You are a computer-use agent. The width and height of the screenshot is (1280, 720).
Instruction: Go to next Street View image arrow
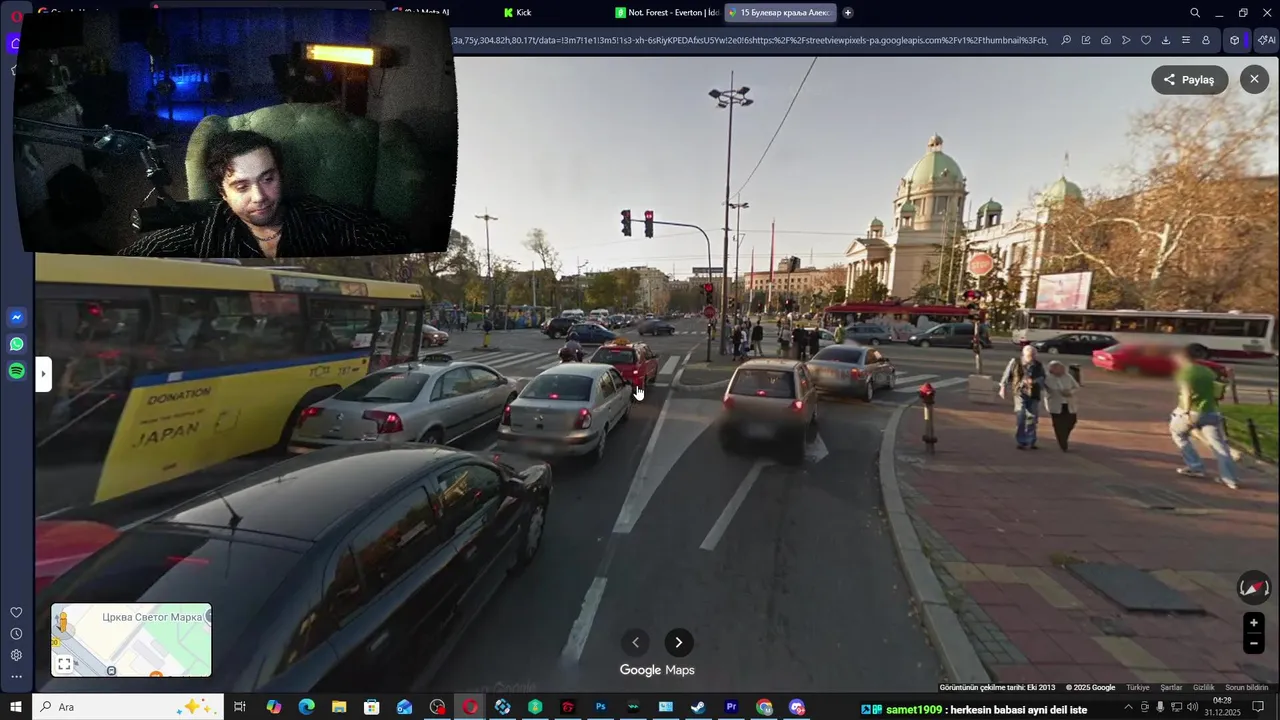[x=678, y=643]
